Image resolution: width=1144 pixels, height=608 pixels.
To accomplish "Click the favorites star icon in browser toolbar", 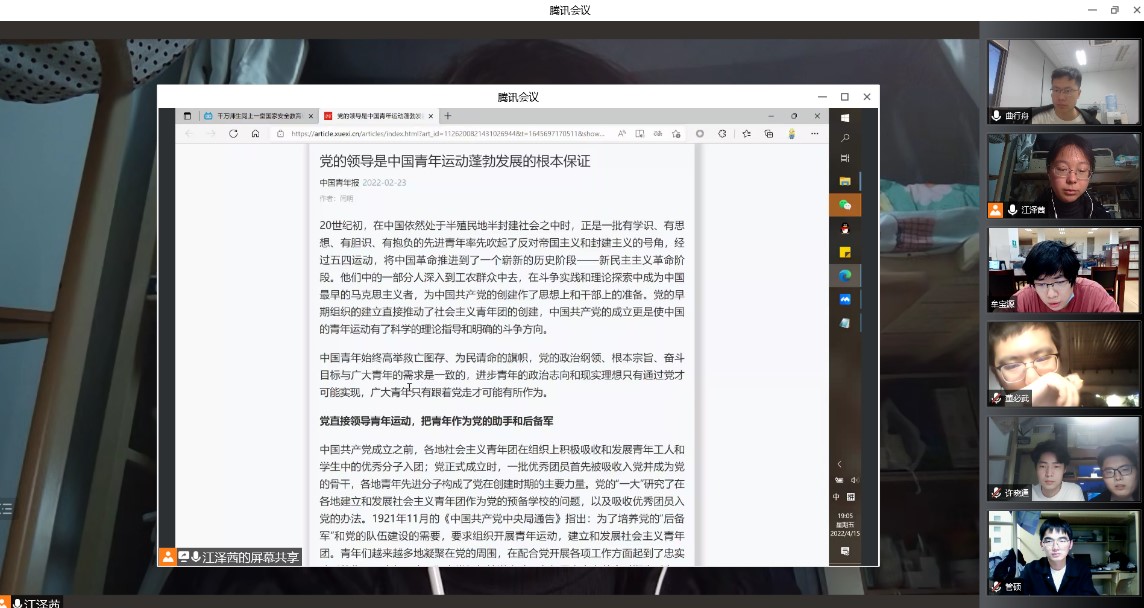I will click(746, 133).
